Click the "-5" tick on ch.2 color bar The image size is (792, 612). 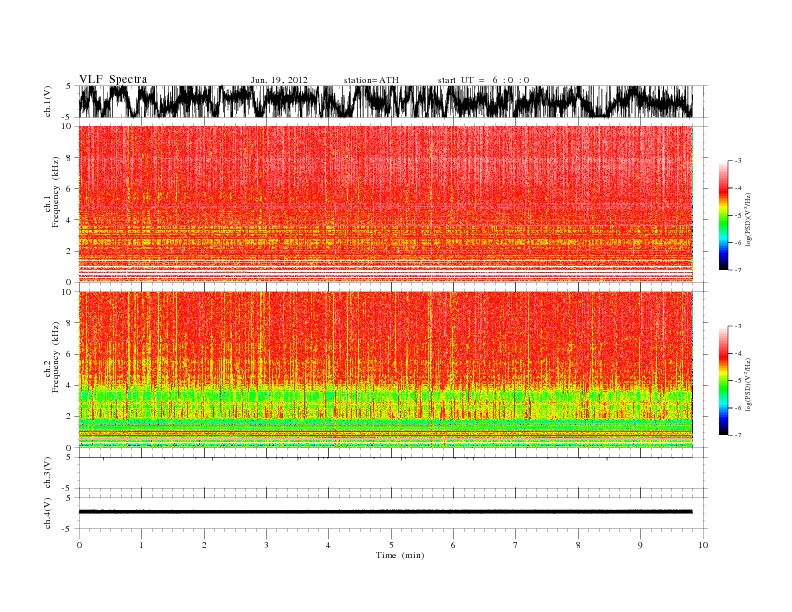coord(737,381)
